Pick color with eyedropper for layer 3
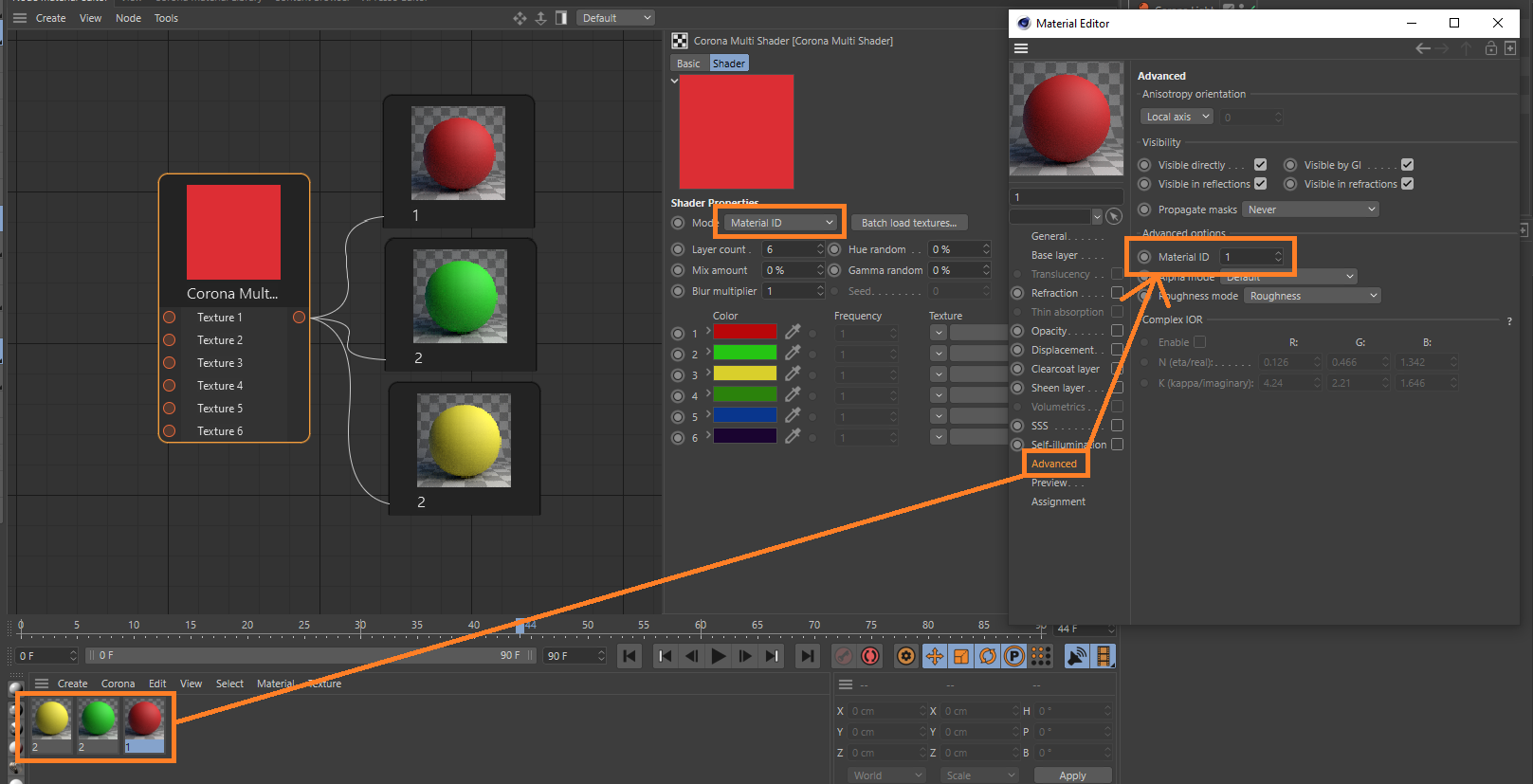 [x=793, y=374]
